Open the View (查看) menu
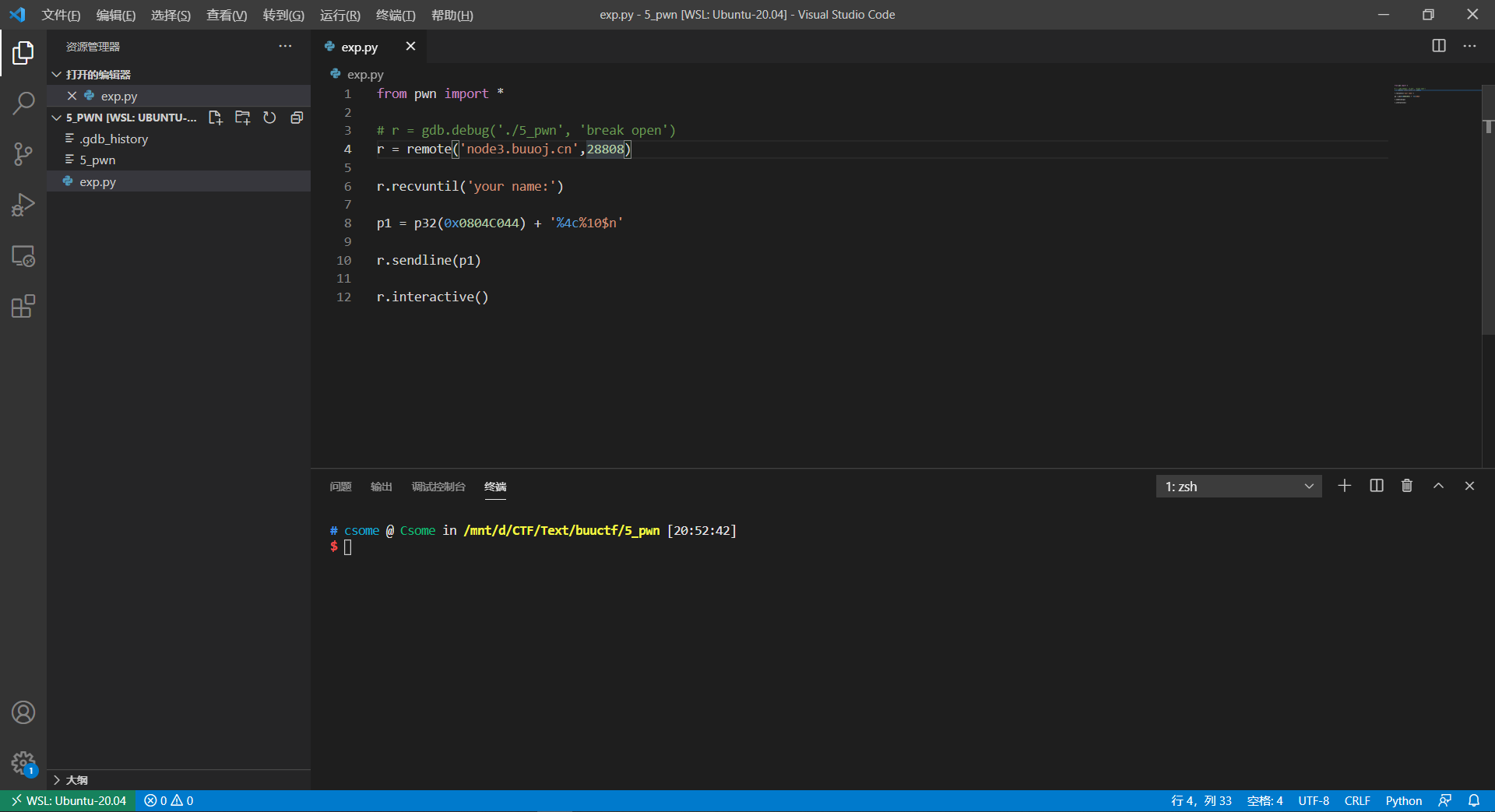The height and width of the screenshot is (812, 1495). tap(227, 15)
